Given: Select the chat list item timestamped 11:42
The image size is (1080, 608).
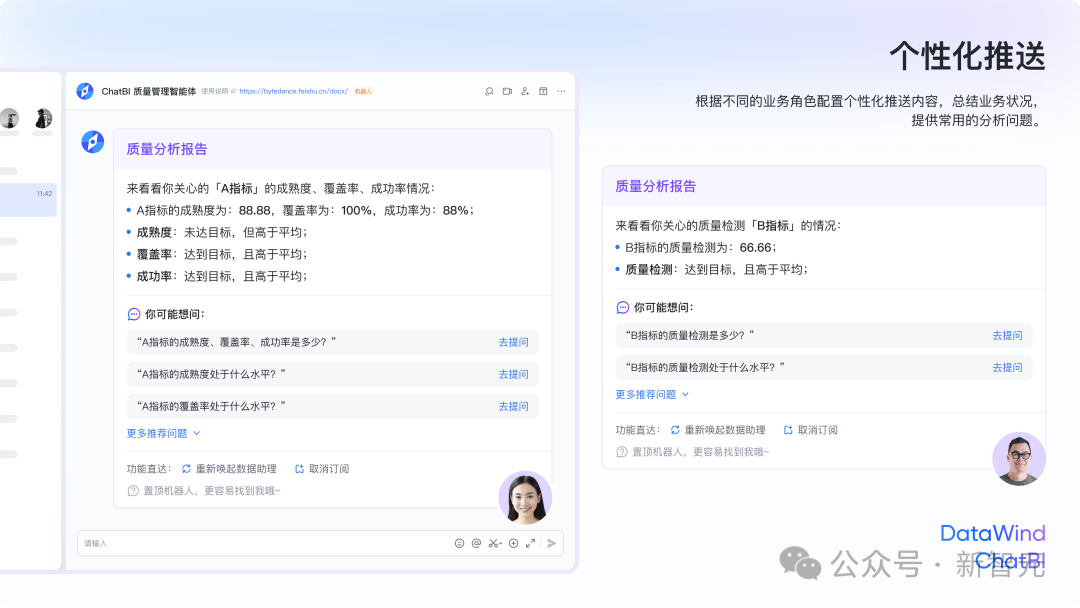Looking at the screenshot, I should tap(28, 200).
